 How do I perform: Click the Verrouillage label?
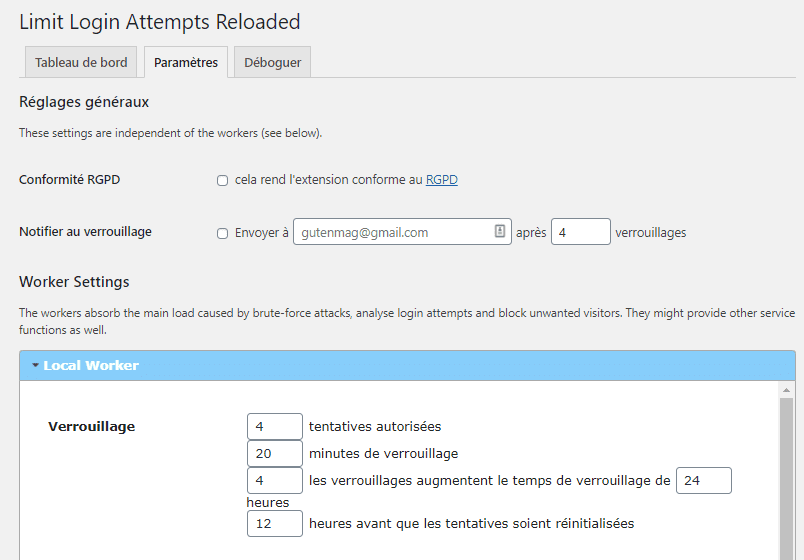92,427
